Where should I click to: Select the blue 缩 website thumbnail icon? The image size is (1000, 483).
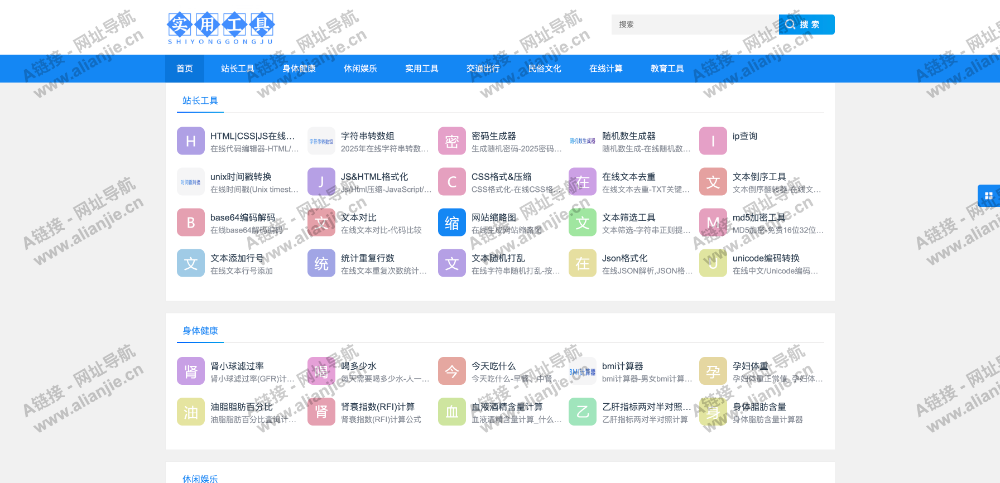click(451, 222)
